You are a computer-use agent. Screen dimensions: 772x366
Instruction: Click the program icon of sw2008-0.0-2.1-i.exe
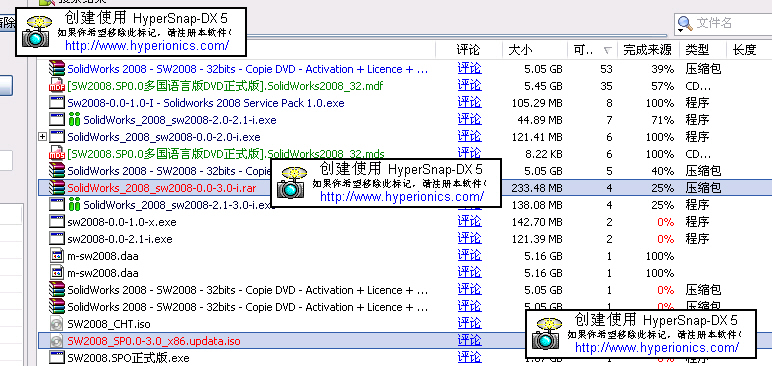[57, 238]
